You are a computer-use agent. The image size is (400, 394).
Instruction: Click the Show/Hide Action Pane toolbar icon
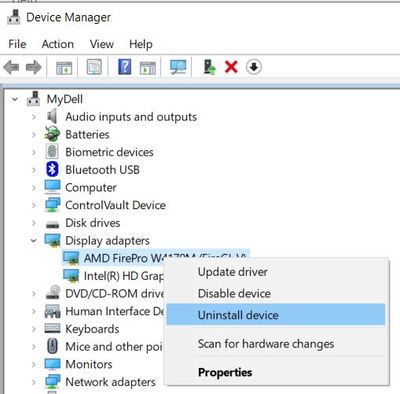[148, 68]
